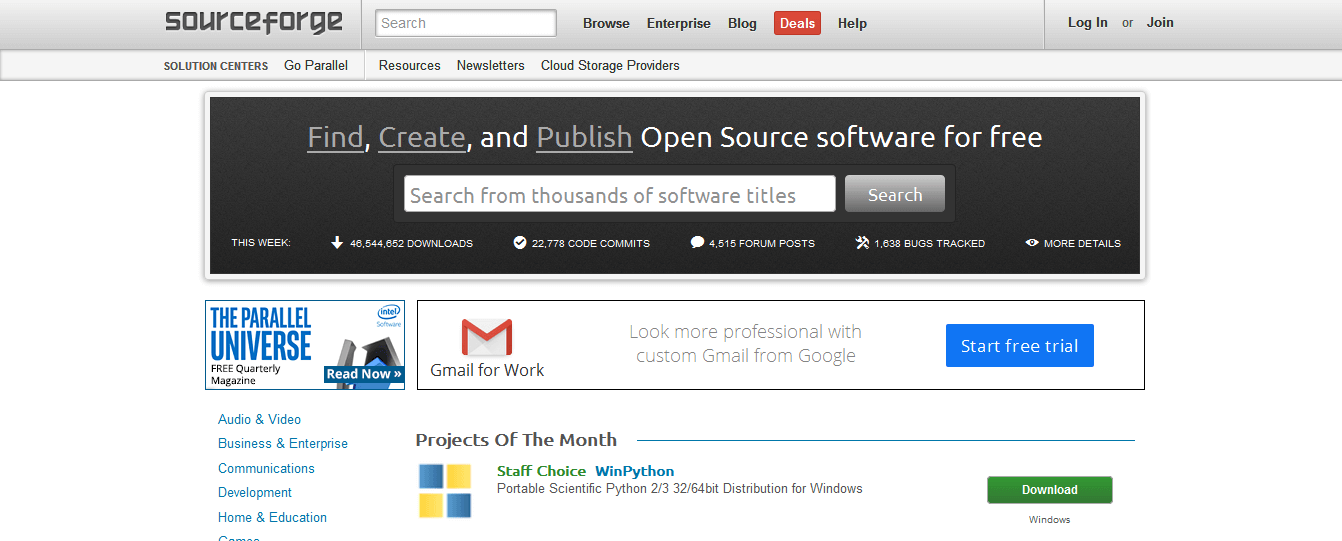
Task: Open the Newsletters link
Action: [491, 65]
